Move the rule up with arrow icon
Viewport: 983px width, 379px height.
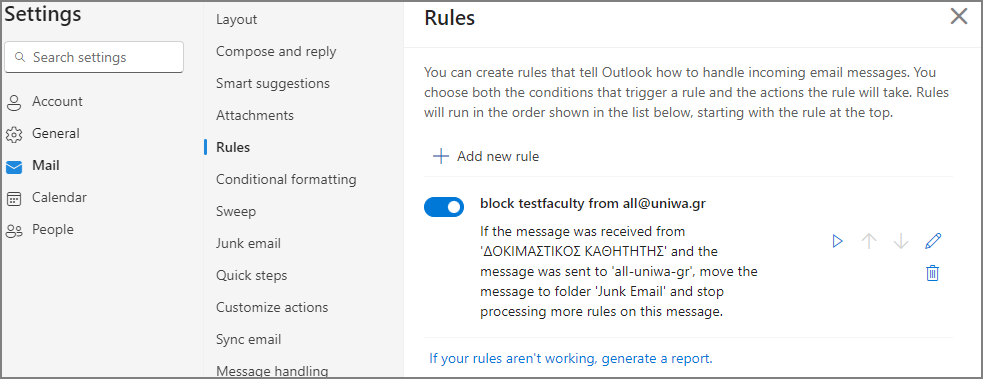point(869,241)
